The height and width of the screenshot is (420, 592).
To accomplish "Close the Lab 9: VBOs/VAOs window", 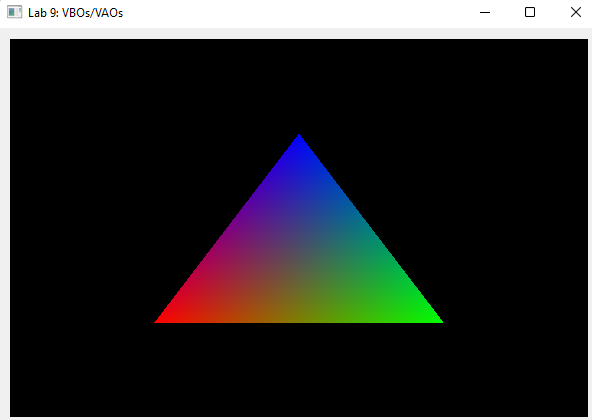I will [x=575, y=12].
